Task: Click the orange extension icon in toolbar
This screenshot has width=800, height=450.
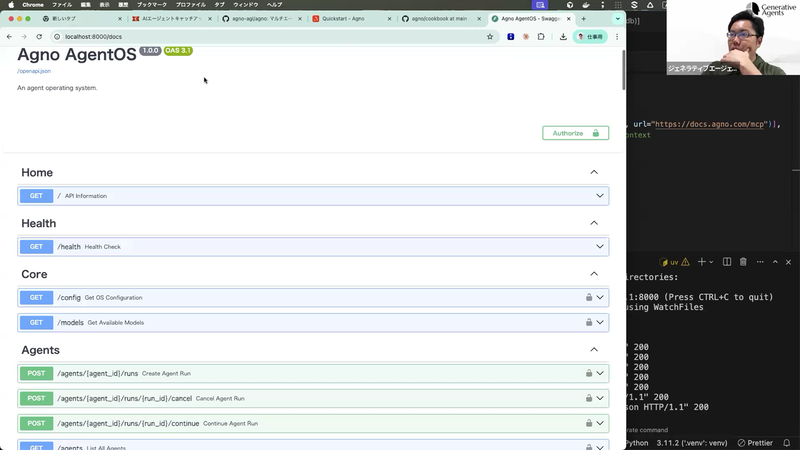Action: pyautogui.click(x=526, y=37)
